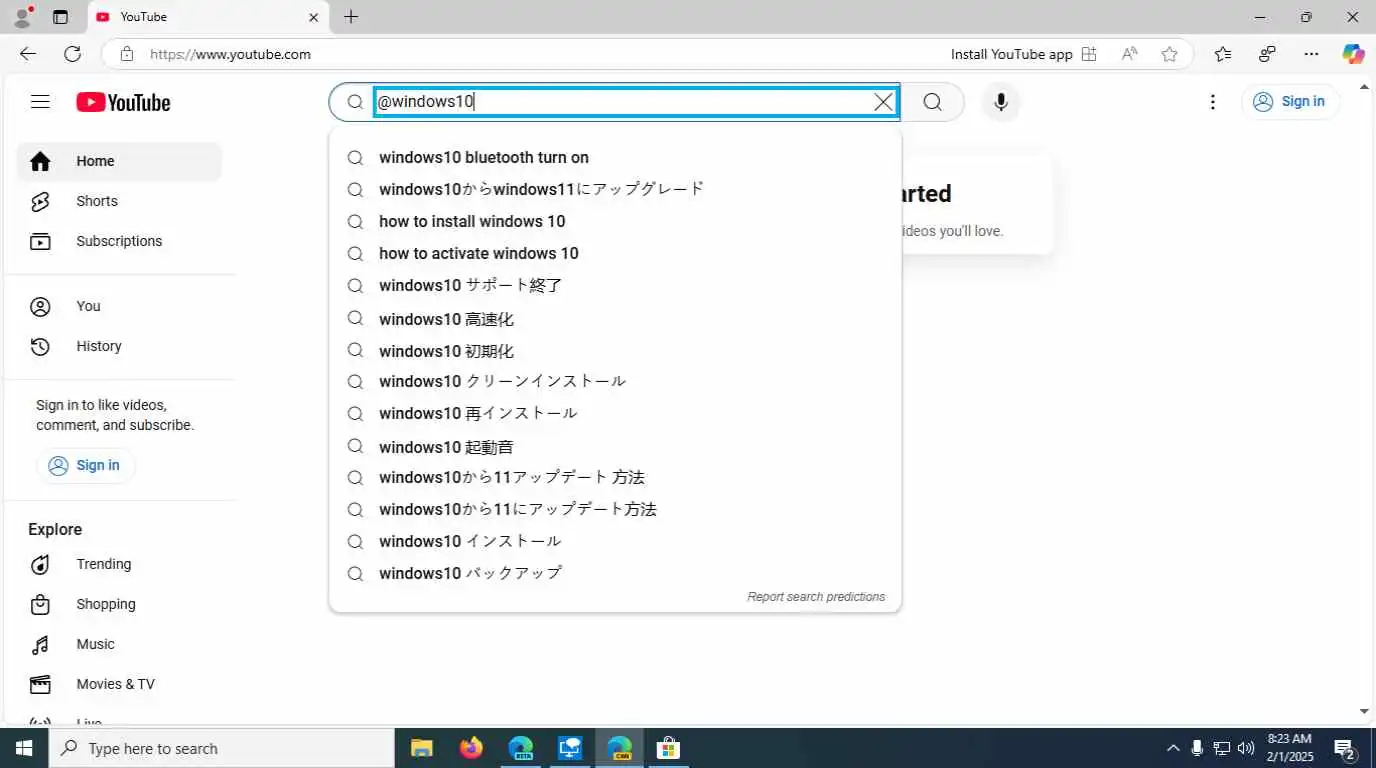
Task: Click the page scrollbar down arrow
Action: pyautogui.click(x=1364, y=711)
